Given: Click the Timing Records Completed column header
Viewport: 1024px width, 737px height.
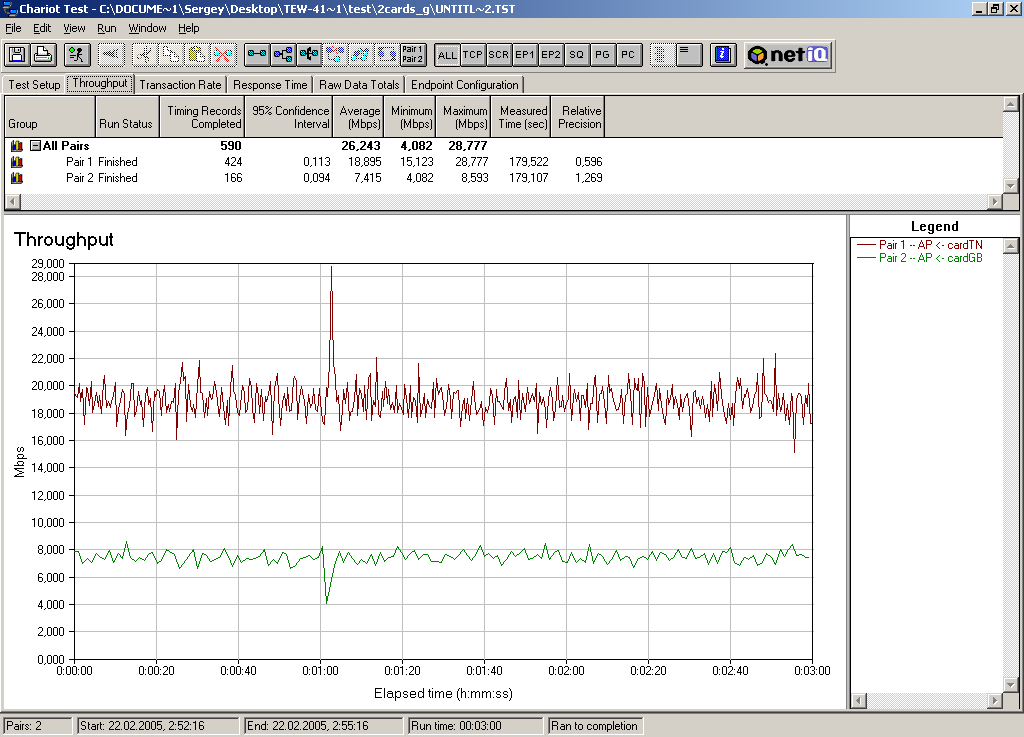Looking at the screenshot, I should pyautogui.click(x=203, y=117).
